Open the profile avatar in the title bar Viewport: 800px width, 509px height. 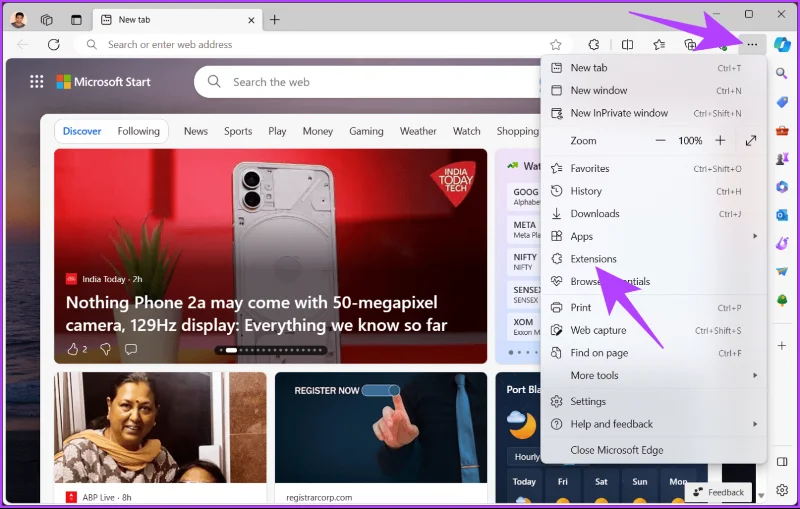[18, 20]
